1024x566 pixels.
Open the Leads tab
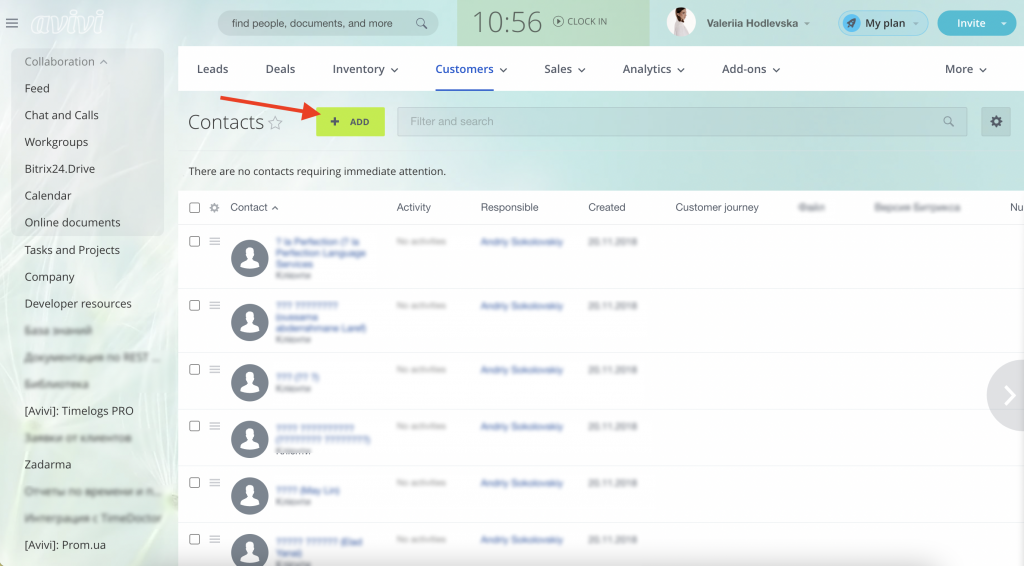(x=212, y=69)
